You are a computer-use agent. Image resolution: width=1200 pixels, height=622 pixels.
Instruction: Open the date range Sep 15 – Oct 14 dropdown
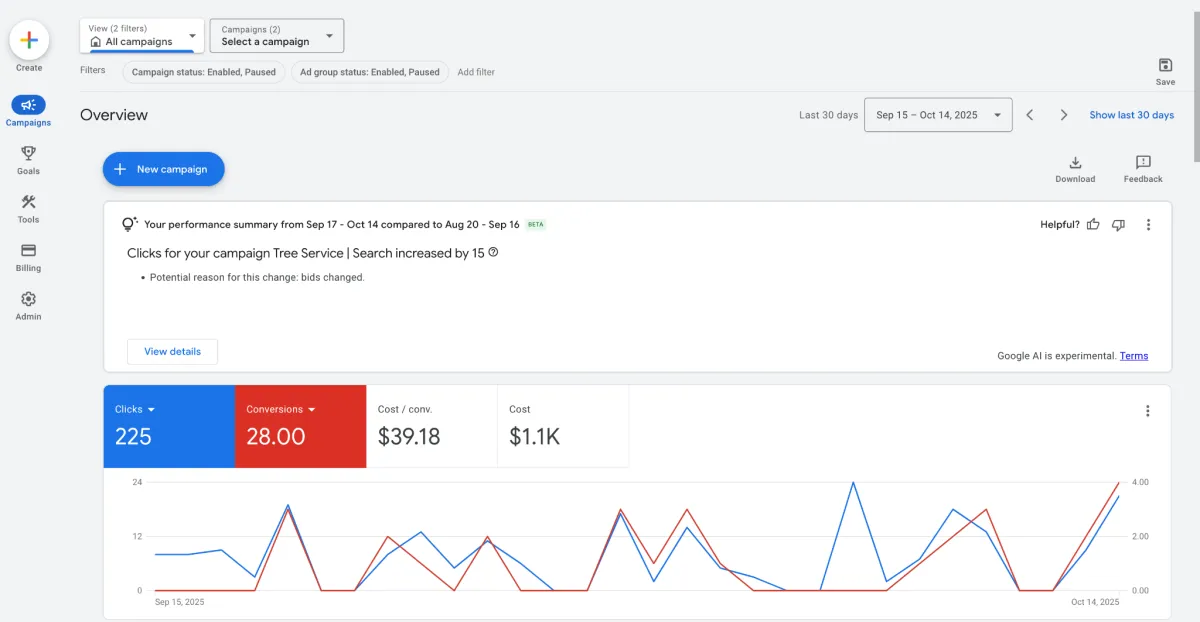tap(938, 115)
